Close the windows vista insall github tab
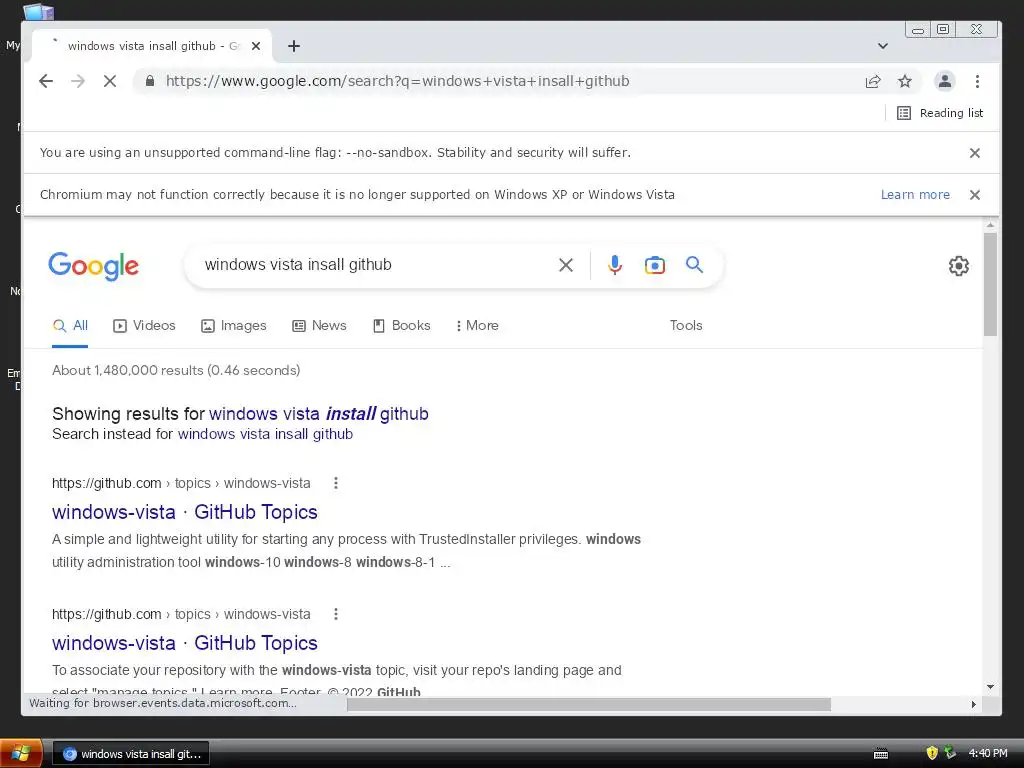The width and height of the screenshot is (1024, 768). click(256, 46)
